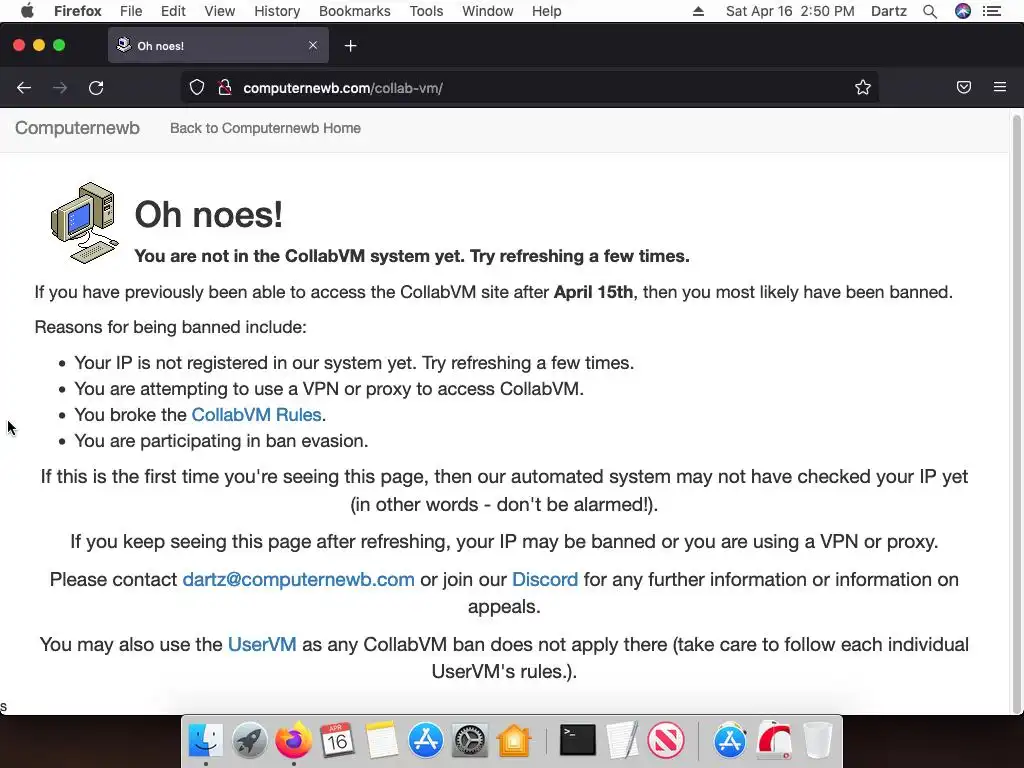The height and width of the screenshot is (768, 1024).
Task: Open Notification Center list icon
Action: (x=992, y=11)
